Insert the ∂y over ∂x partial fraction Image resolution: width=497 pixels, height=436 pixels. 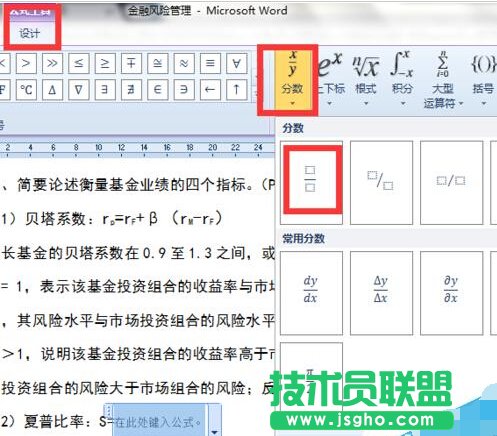(451, 293)
